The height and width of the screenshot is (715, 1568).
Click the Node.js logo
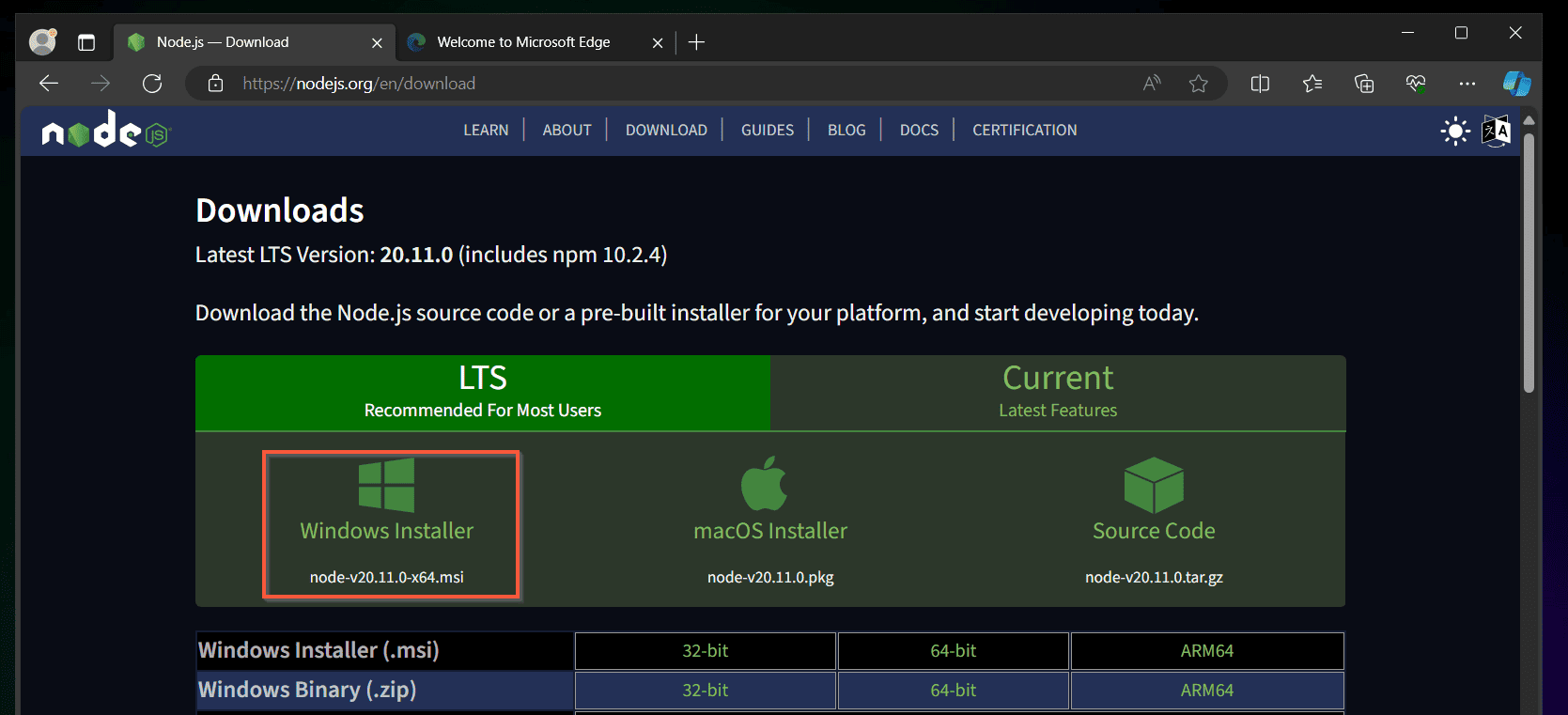tap(106, 130)
